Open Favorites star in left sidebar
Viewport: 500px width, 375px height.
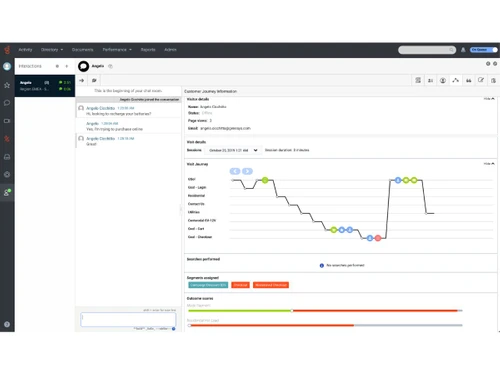pyautogui.click(x=7, y=85)
